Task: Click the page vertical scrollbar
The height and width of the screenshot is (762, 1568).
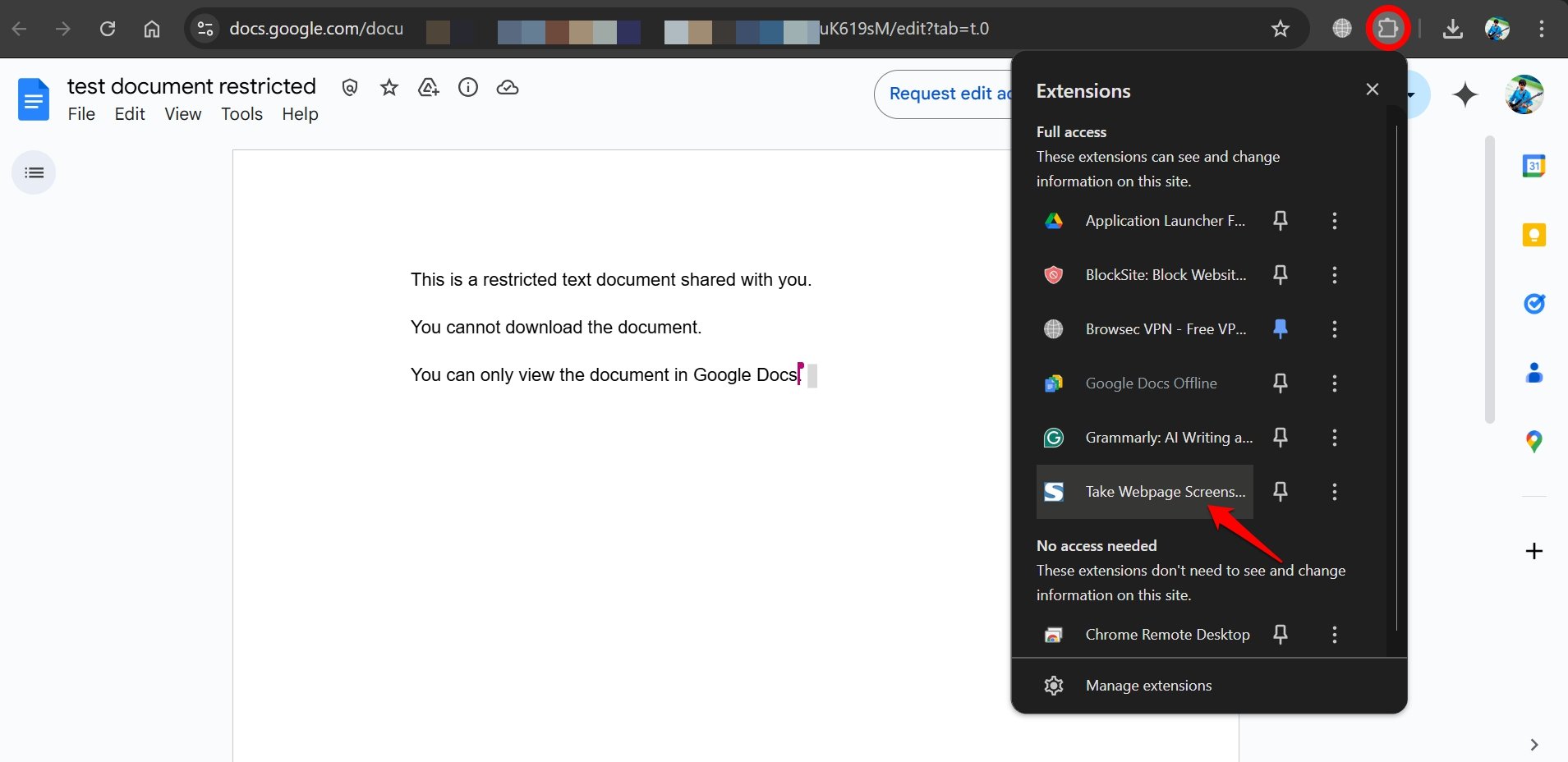Action: coord(1489,279)
